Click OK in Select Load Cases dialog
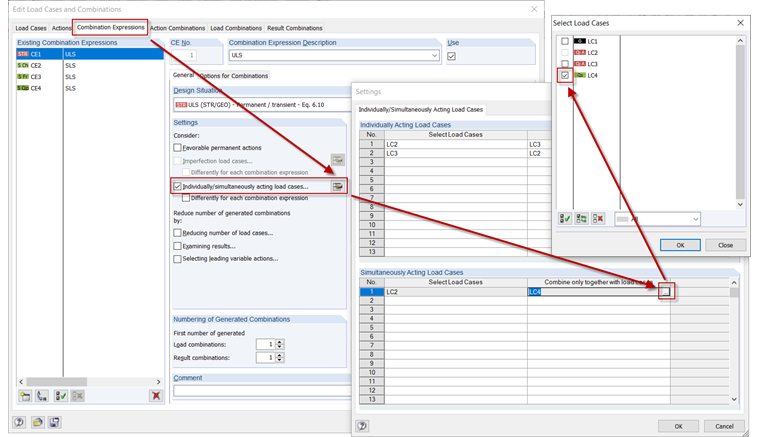 click(680, 245)
